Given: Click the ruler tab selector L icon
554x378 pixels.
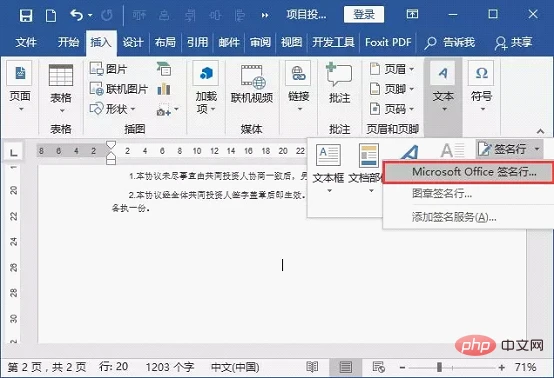Looking at the screenshot, I should (x=13, y=152).
